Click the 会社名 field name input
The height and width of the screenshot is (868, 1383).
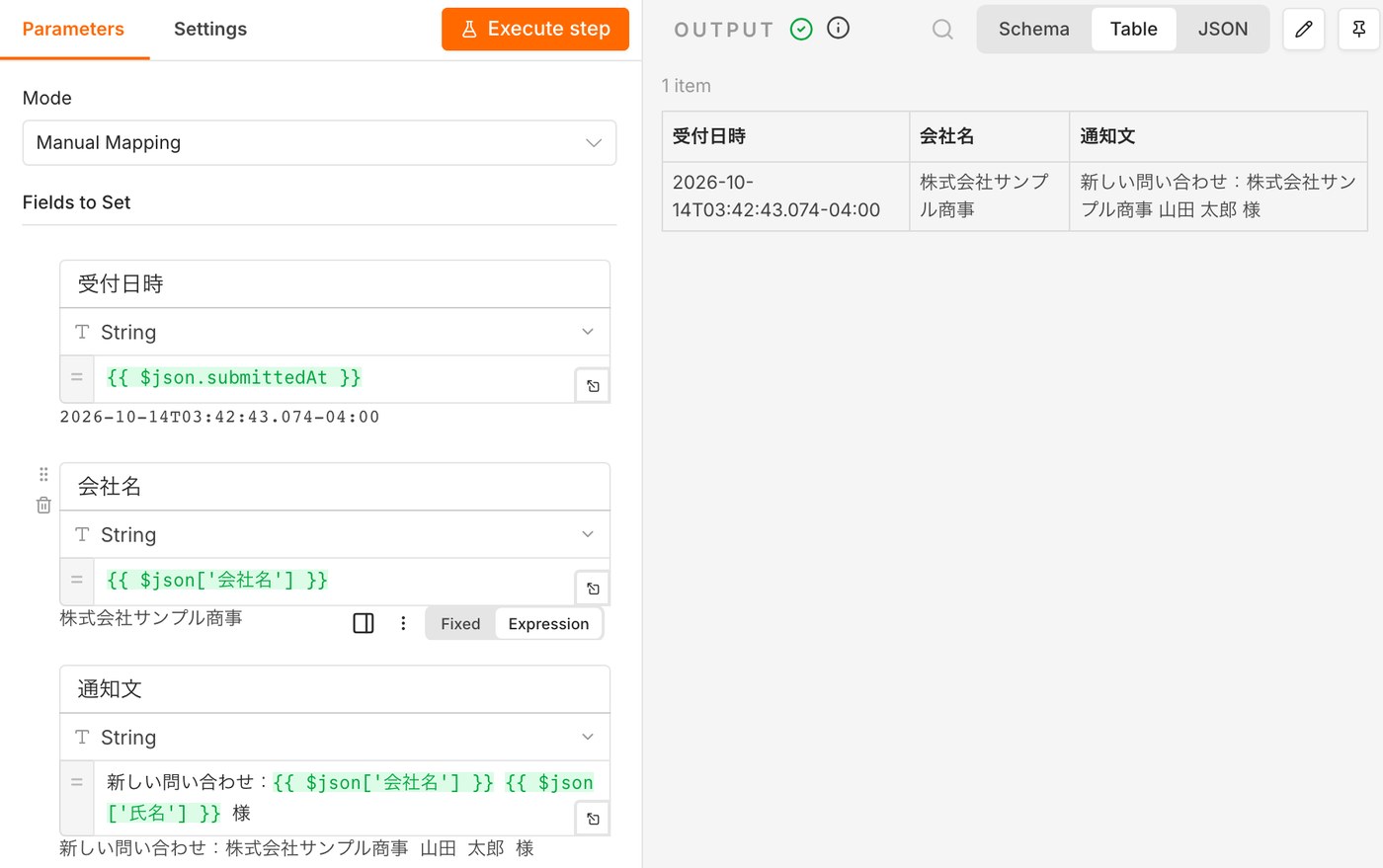335,487
